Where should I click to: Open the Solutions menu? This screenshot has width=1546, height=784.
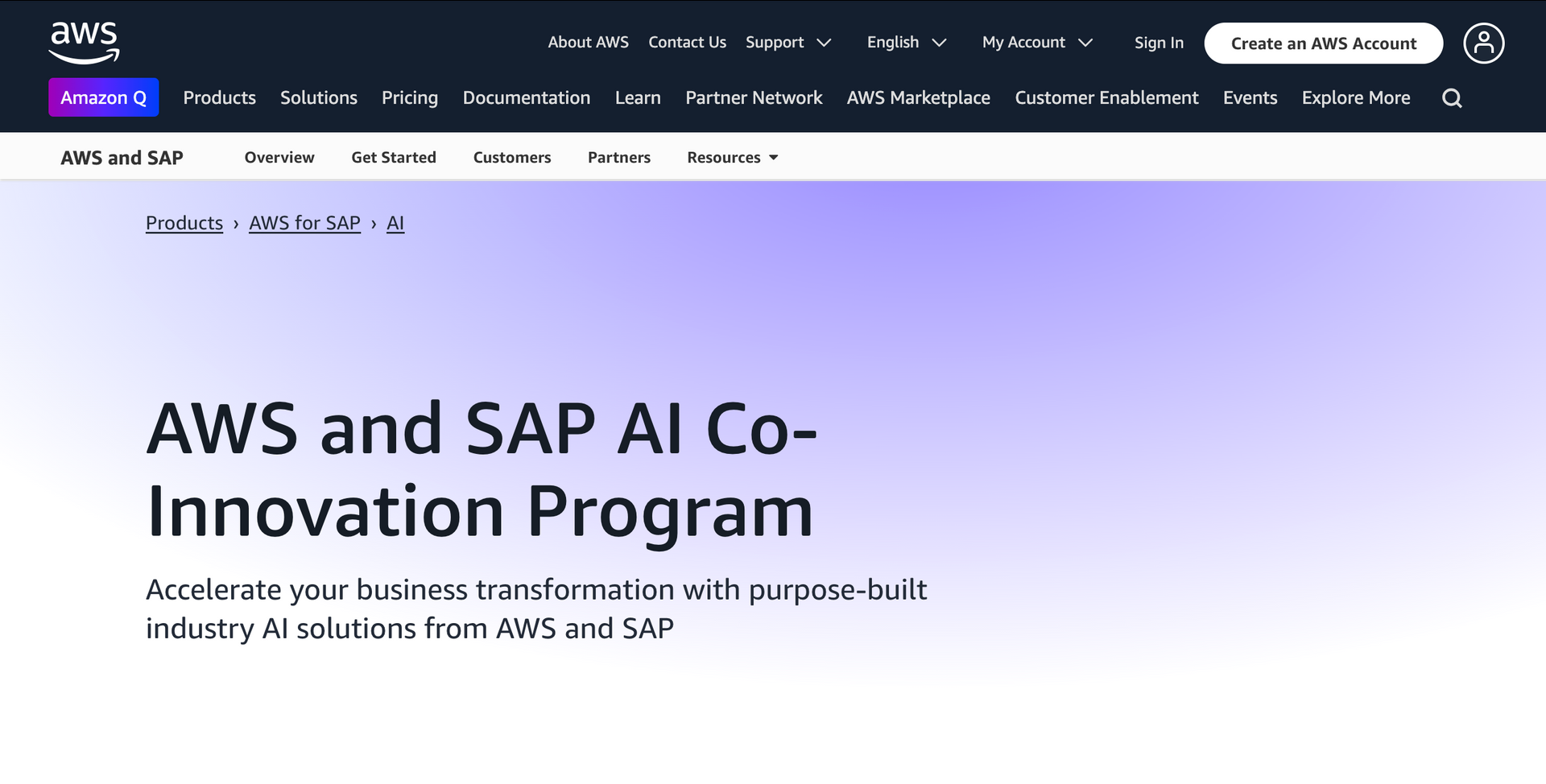pyautogui.click(x=318, y=98)
